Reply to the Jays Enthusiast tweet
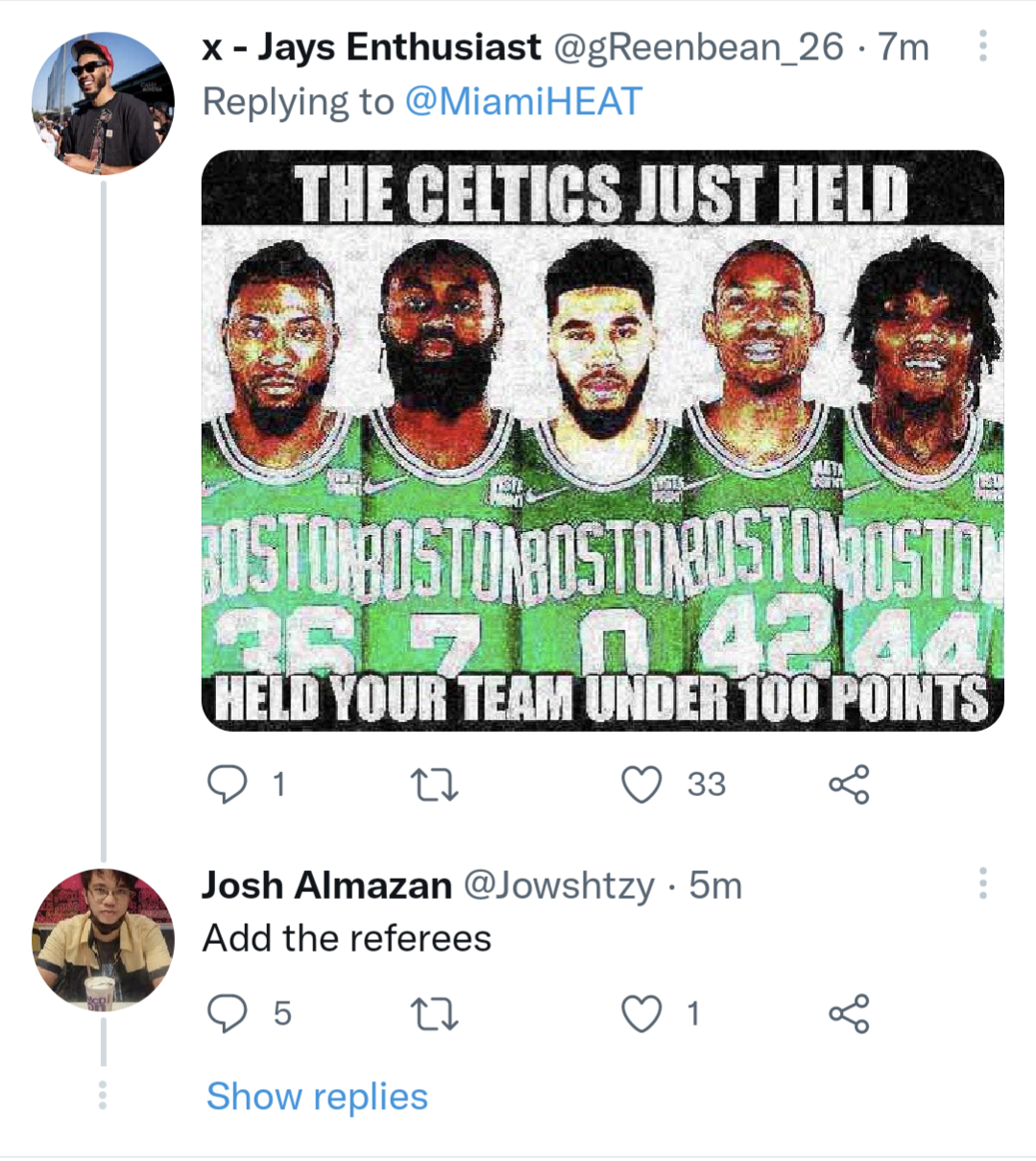Image resolution: width=1036 pixels, height=1161 pixels. (x=228, y=785)
